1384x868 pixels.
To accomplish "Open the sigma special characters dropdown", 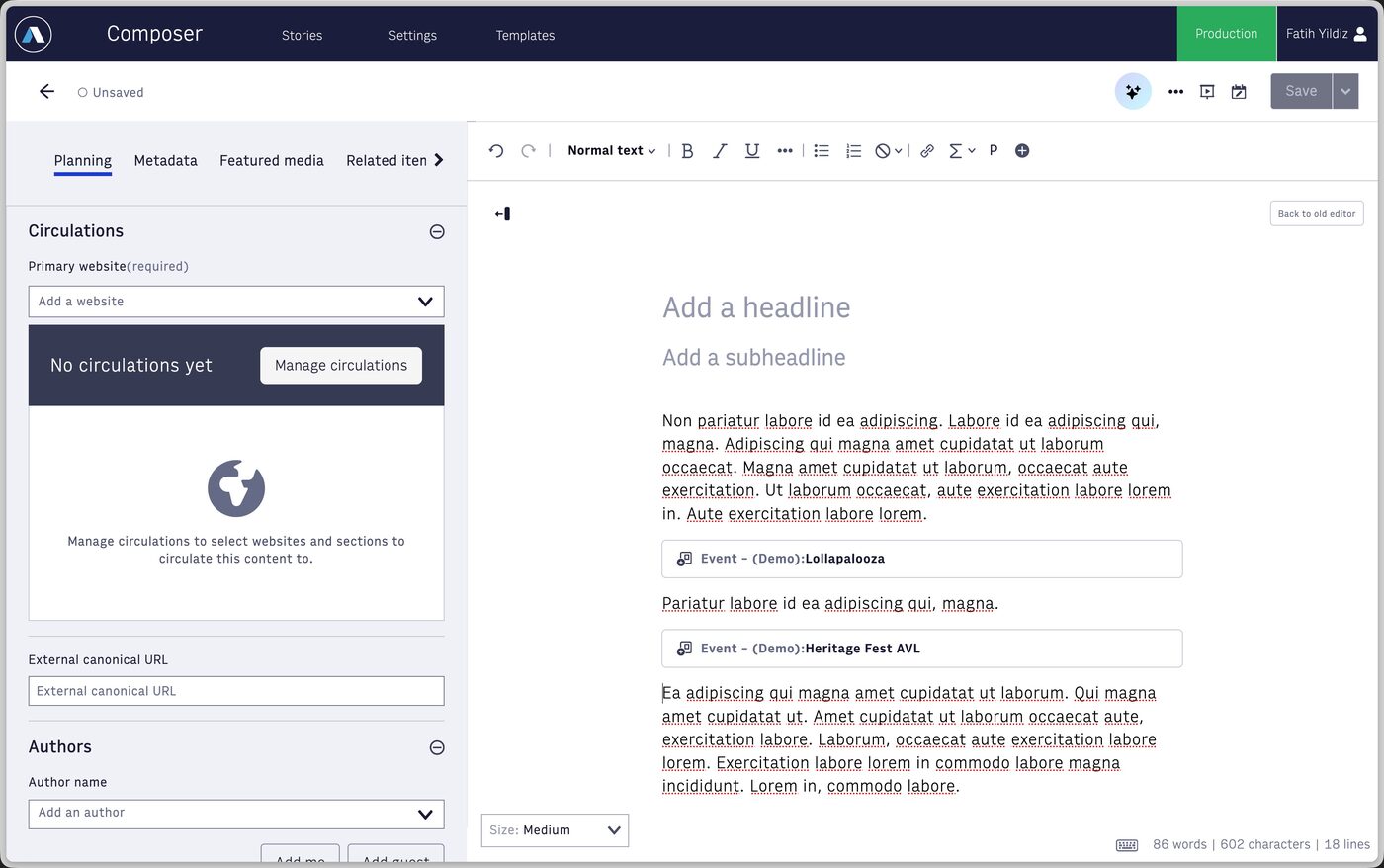I will click(962, 150).
